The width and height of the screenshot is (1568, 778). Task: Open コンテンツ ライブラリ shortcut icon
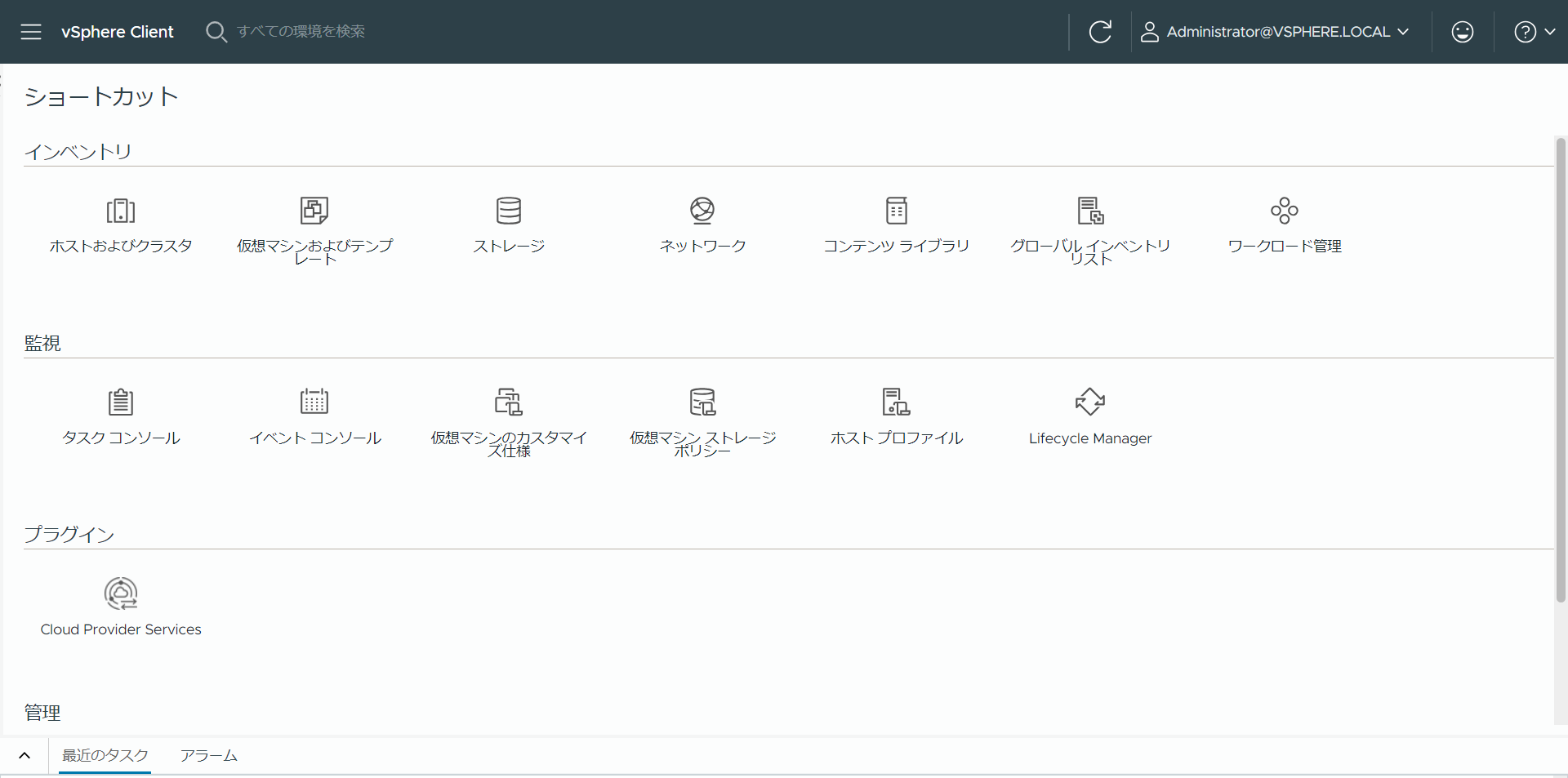[x=897, y=211]
